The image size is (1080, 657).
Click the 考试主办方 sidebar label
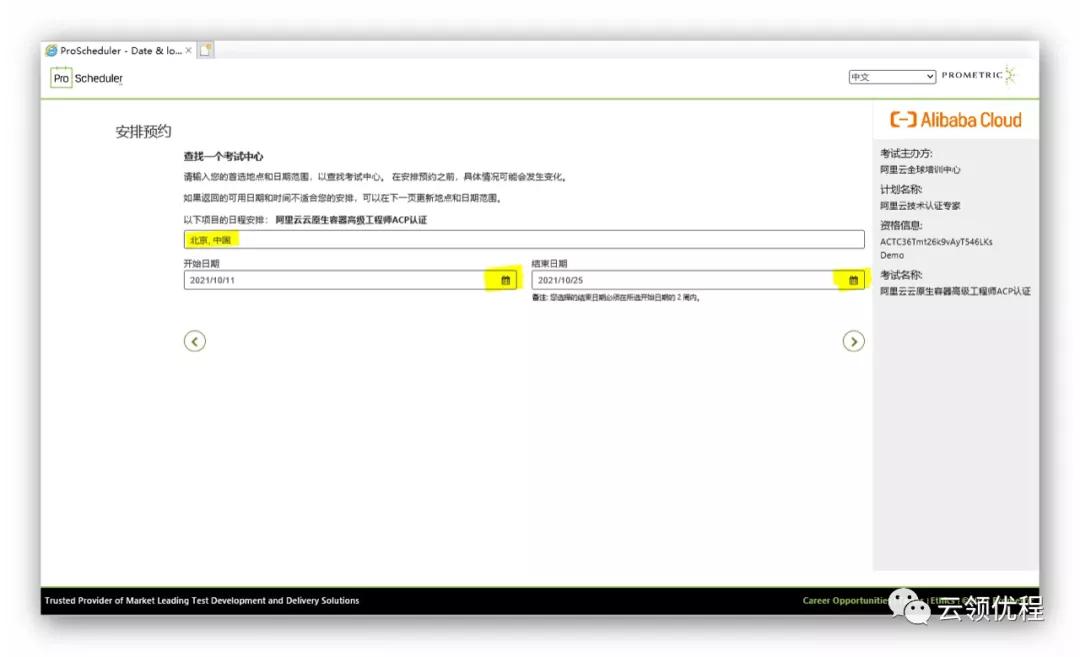tap(906, 153)
